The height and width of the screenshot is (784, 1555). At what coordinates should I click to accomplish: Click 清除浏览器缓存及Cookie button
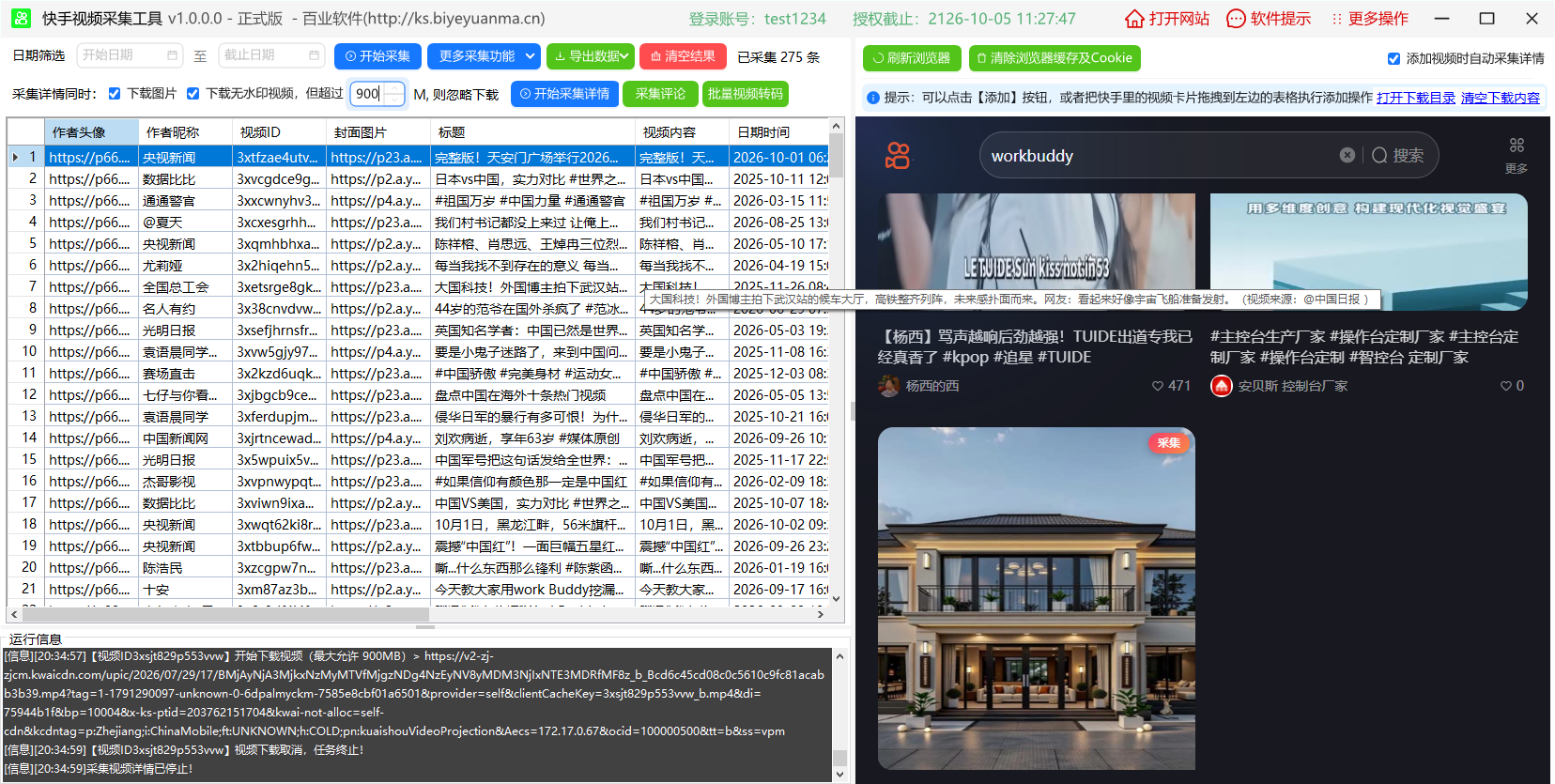click(1055, 58)
